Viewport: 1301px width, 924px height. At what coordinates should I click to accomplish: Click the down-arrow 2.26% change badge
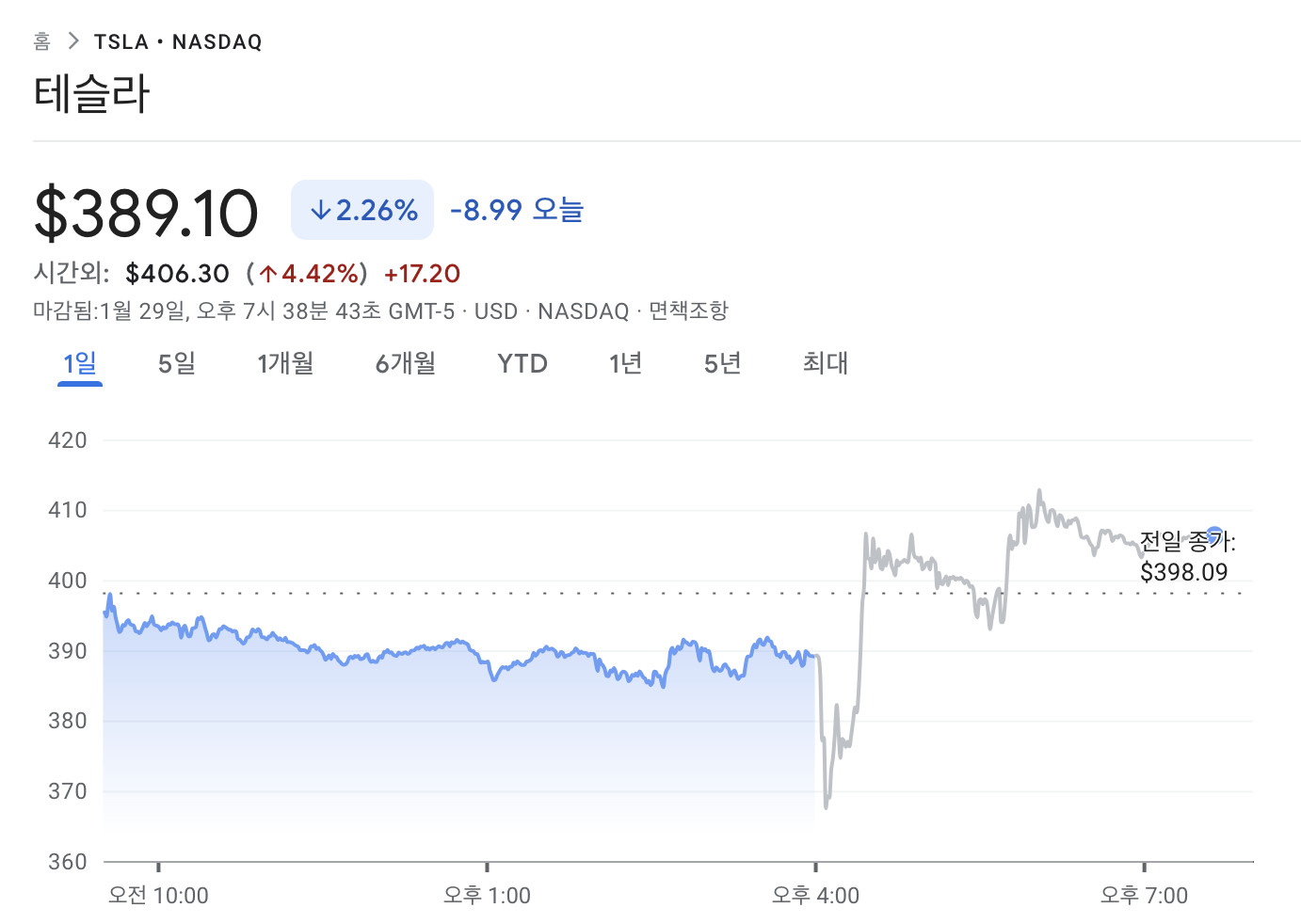point(362,210)
